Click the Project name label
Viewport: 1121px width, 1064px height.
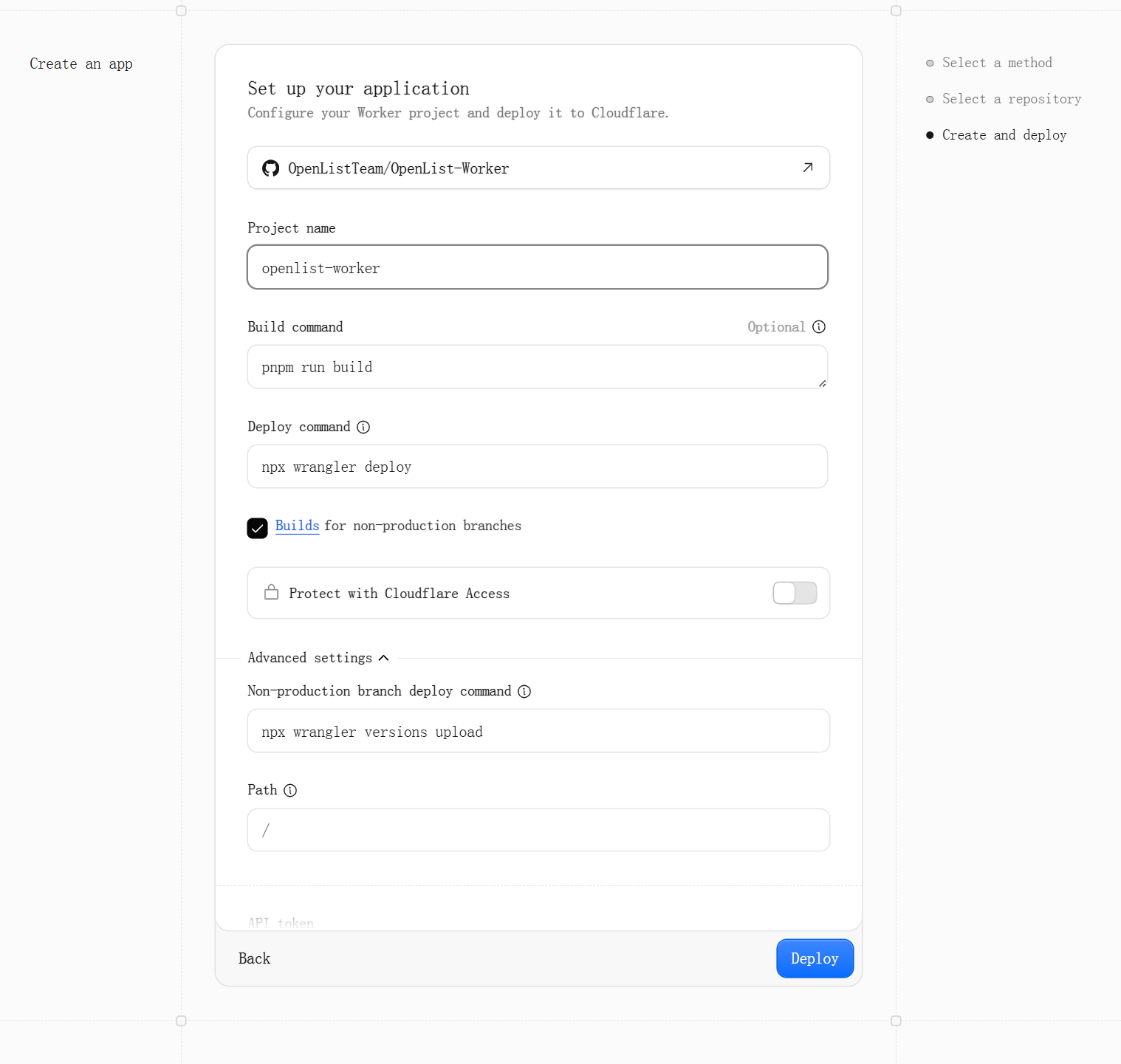pos(292,228)
